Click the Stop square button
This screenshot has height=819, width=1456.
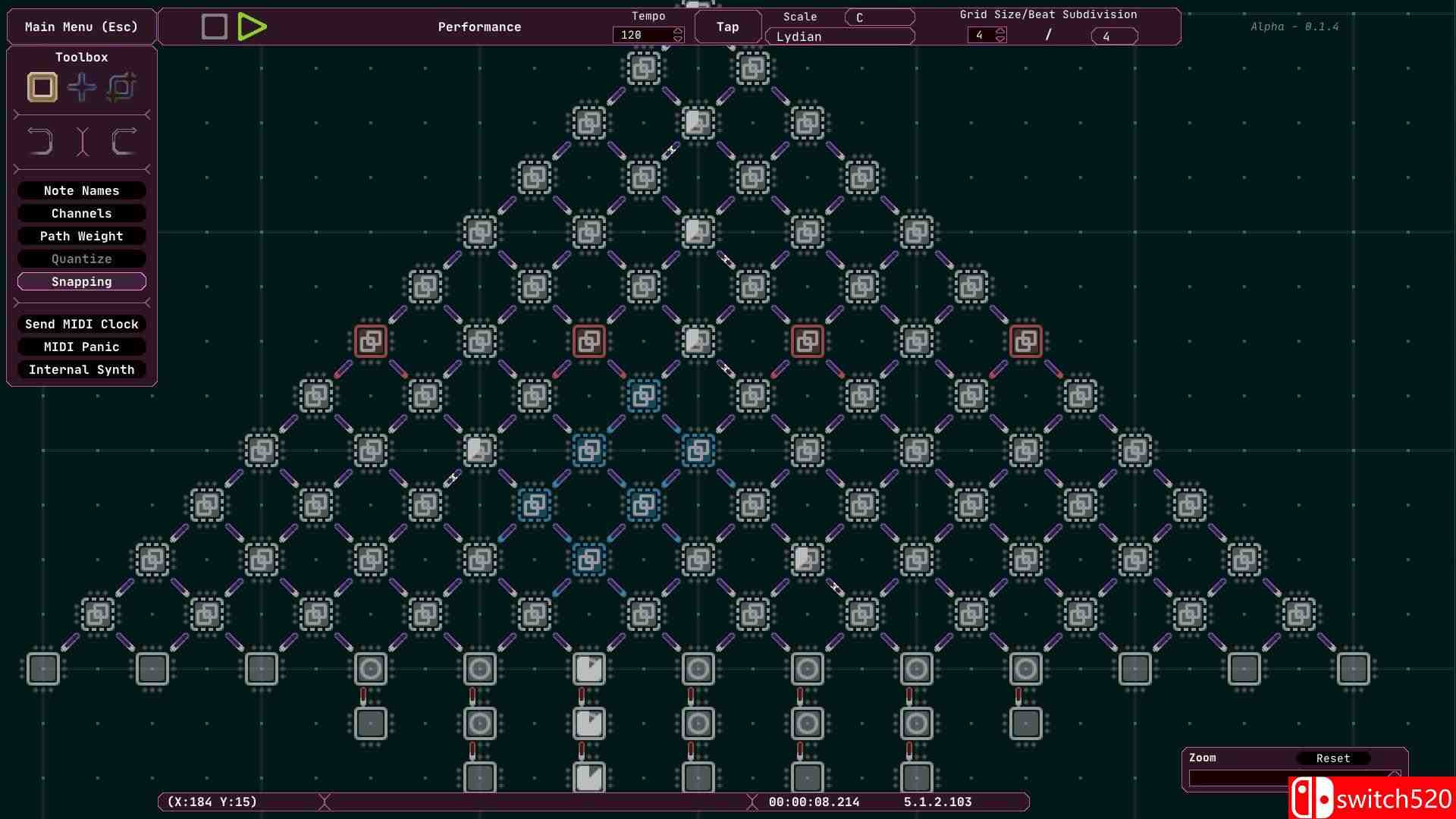coord(215,27)
